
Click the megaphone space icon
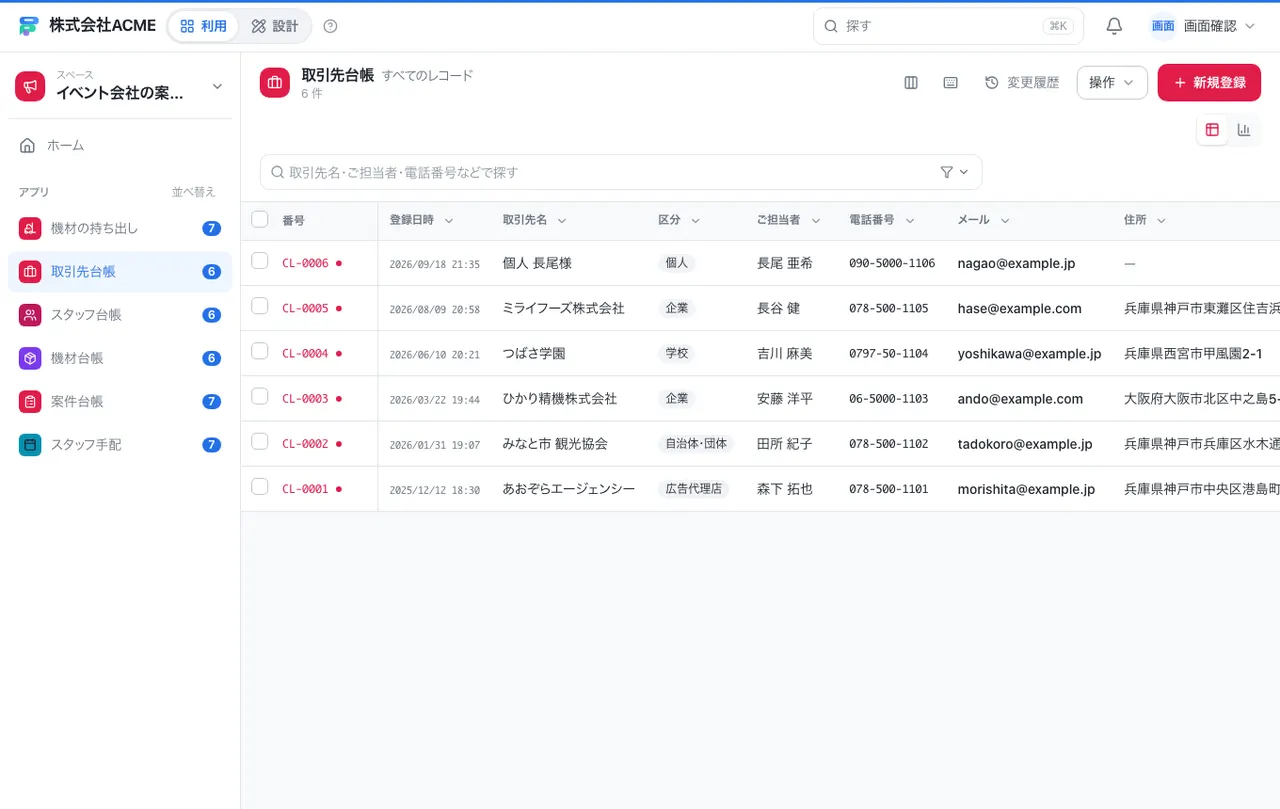point(30,87)
